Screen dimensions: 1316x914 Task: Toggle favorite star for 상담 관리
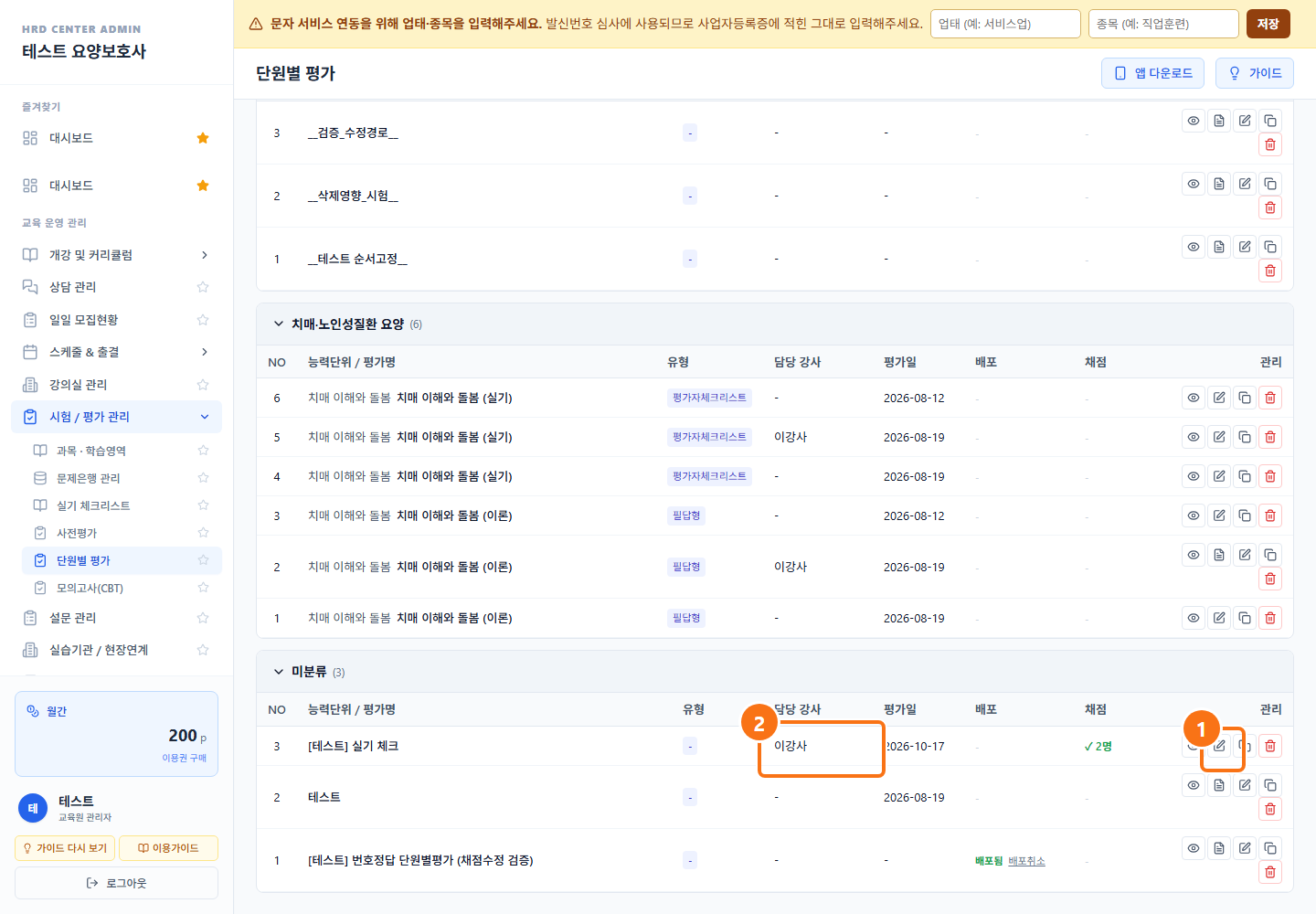[203, 287]
